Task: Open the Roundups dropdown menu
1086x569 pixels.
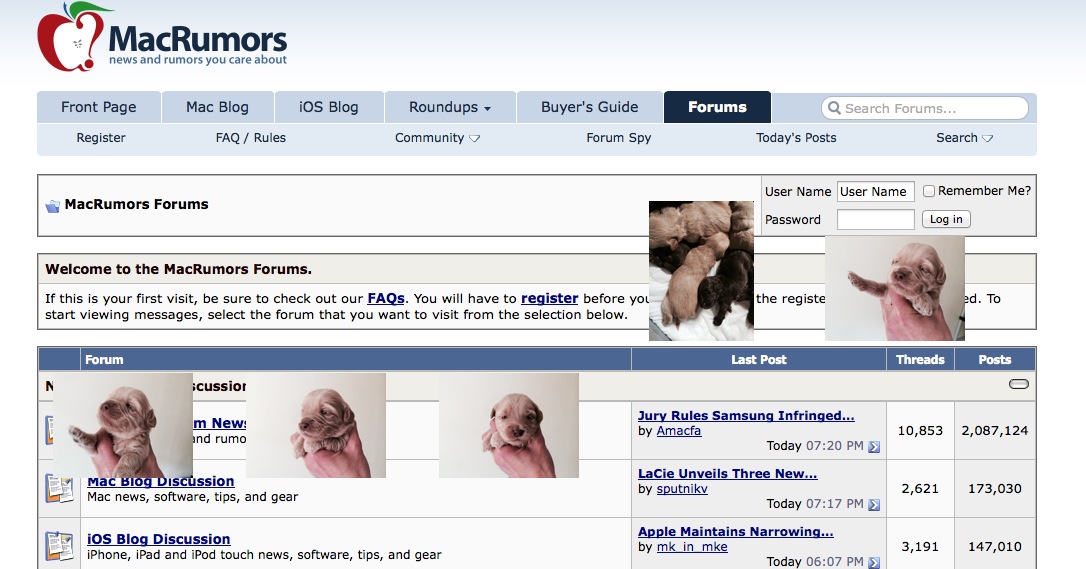Action: 450,107
